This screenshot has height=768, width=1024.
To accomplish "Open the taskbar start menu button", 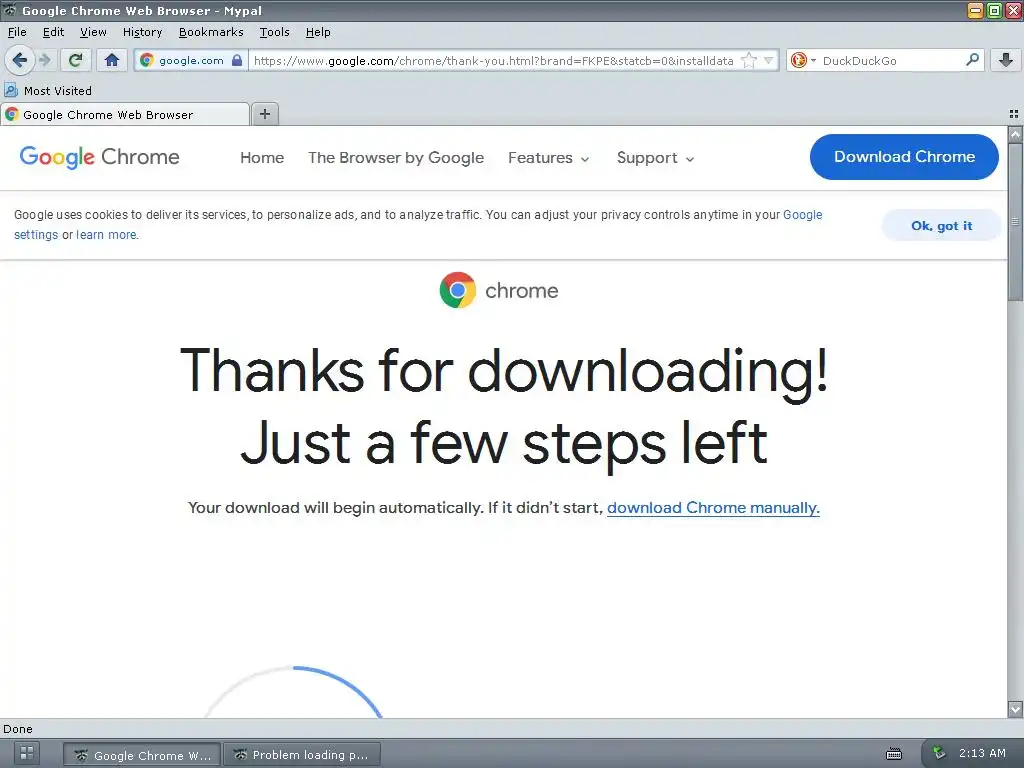I will (x=27, y=753).
